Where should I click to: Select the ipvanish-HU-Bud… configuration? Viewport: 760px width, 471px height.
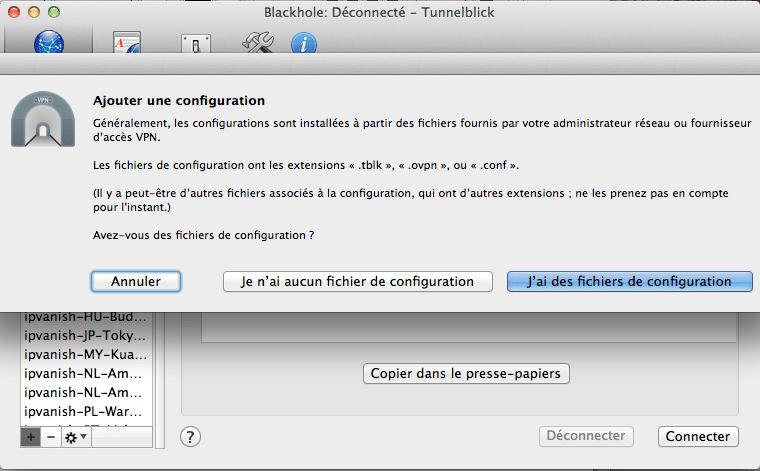click(86, 318)
